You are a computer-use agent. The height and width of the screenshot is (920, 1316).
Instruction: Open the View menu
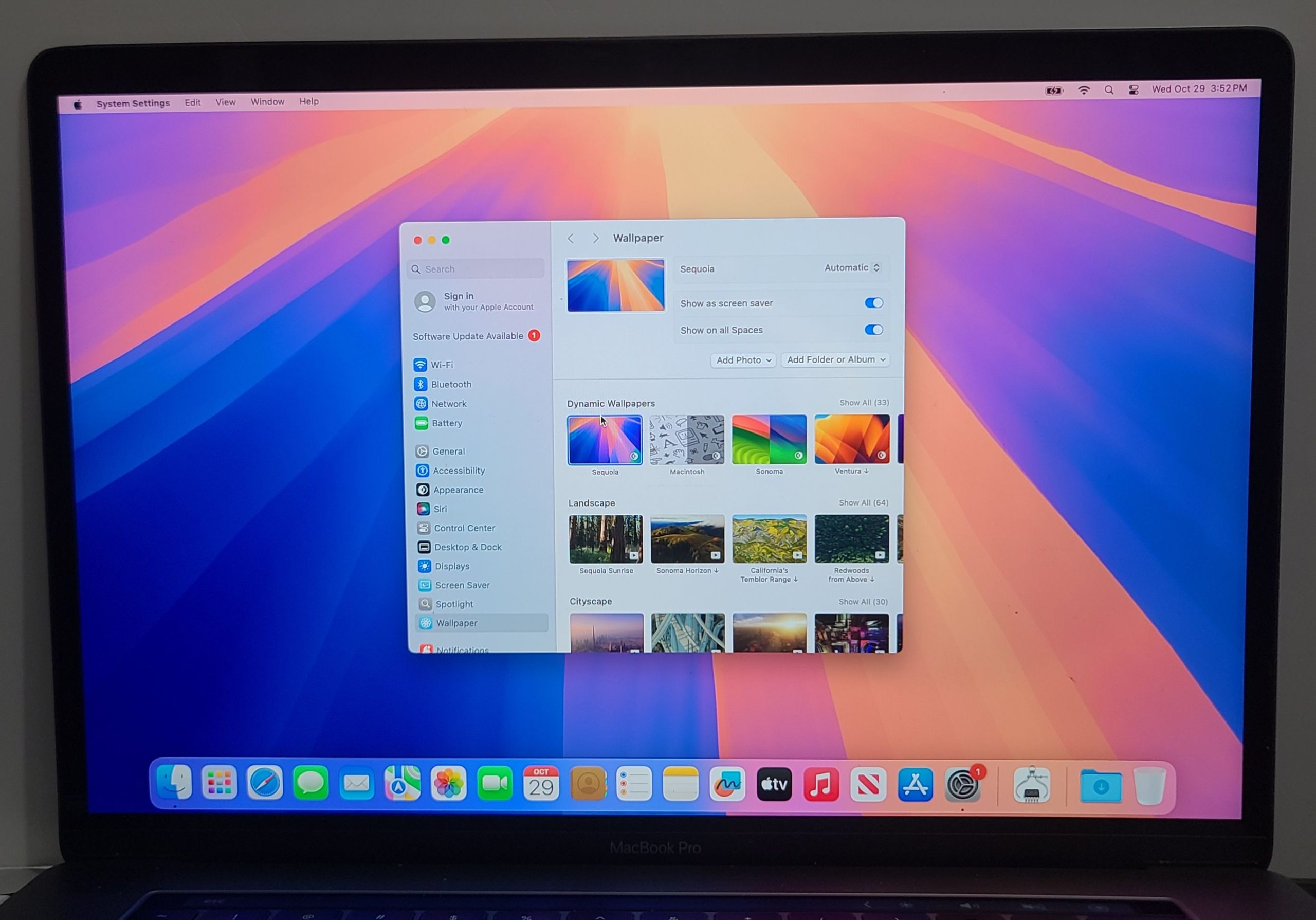(225, 102)
